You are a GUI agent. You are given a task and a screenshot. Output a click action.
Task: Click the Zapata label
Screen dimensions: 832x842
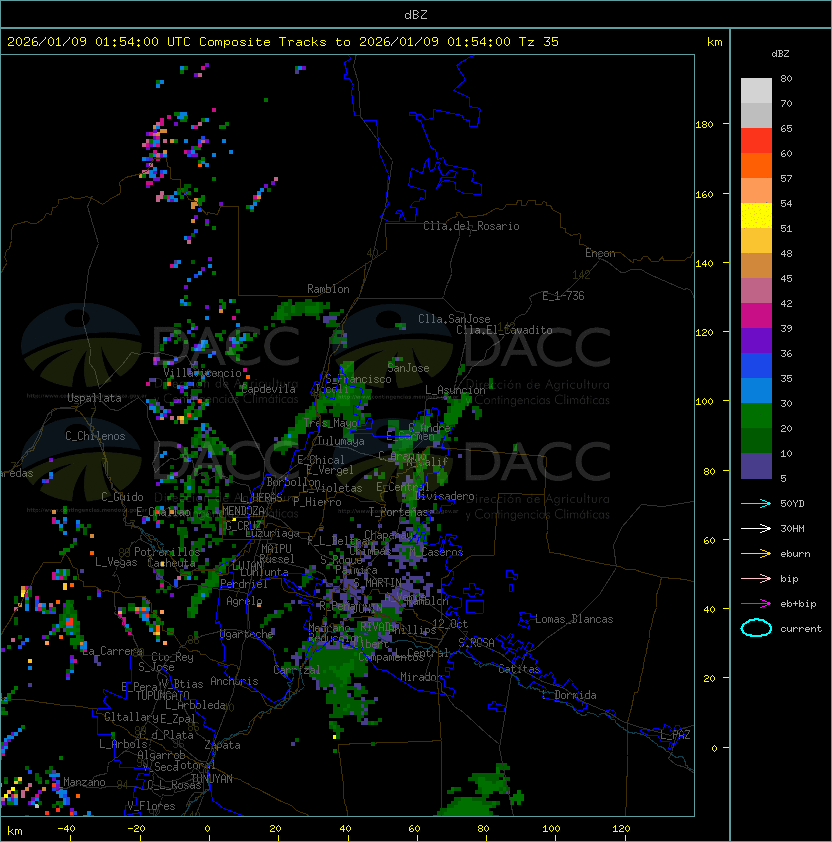point(222,745)
